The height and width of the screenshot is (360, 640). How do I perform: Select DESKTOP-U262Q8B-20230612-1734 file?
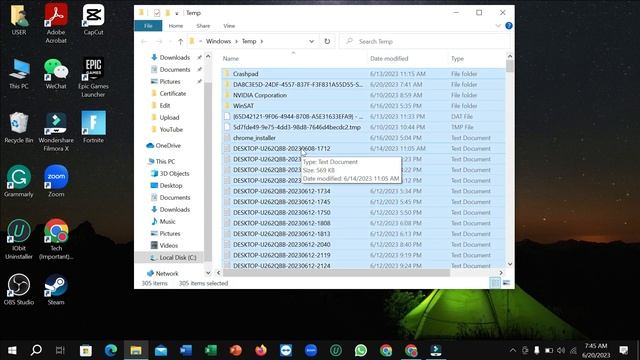pyautogui.click(x=281, y=191)
